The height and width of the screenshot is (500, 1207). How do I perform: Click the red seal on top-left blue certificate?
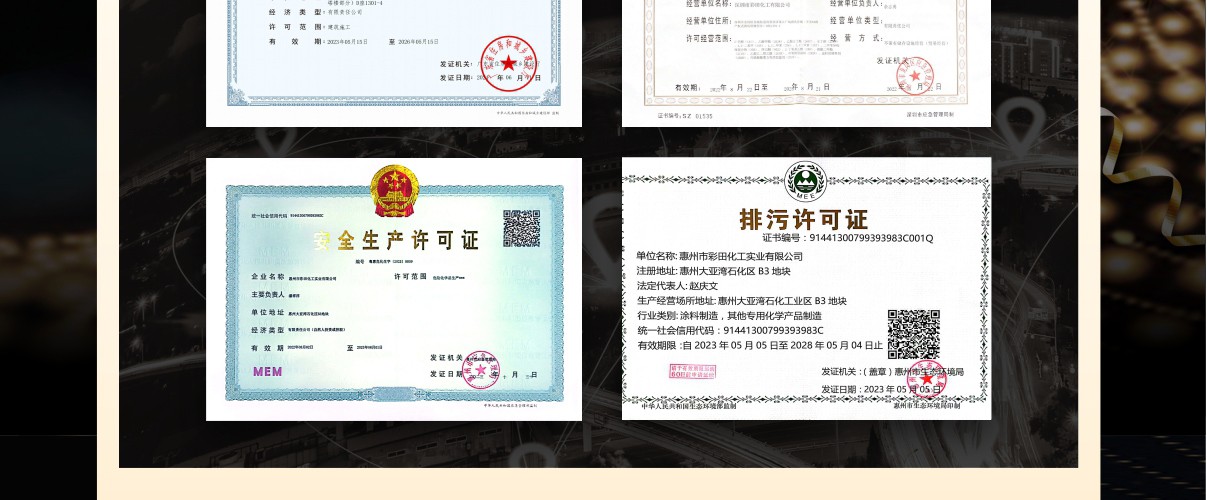[x=509, y=62]
